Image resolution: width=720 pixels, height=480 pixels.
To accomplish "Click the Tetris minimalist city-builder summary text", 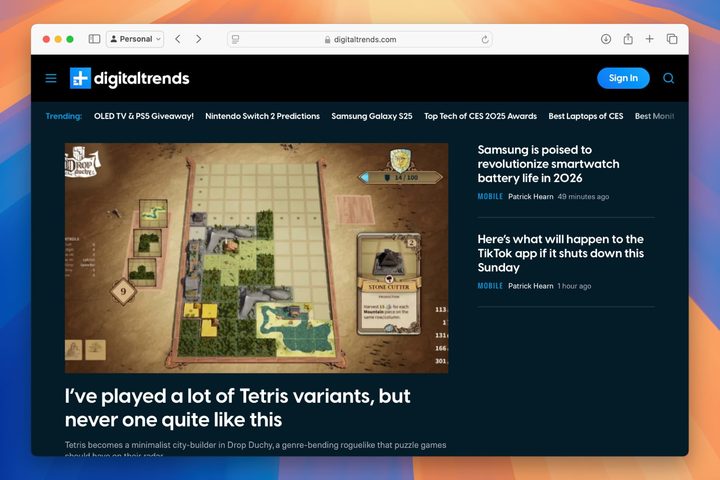I will pos(255,449).
